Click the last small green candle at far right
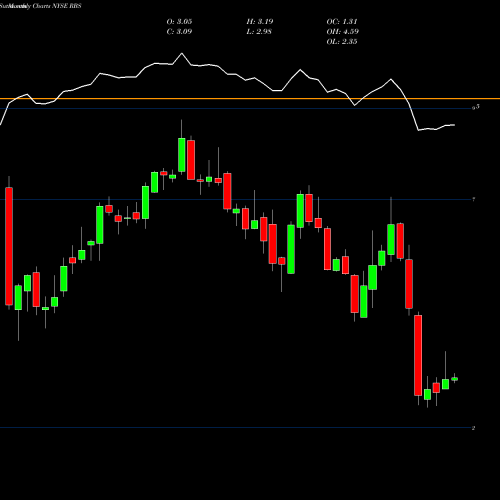This screenshot has height=500, width=500. 454,379
